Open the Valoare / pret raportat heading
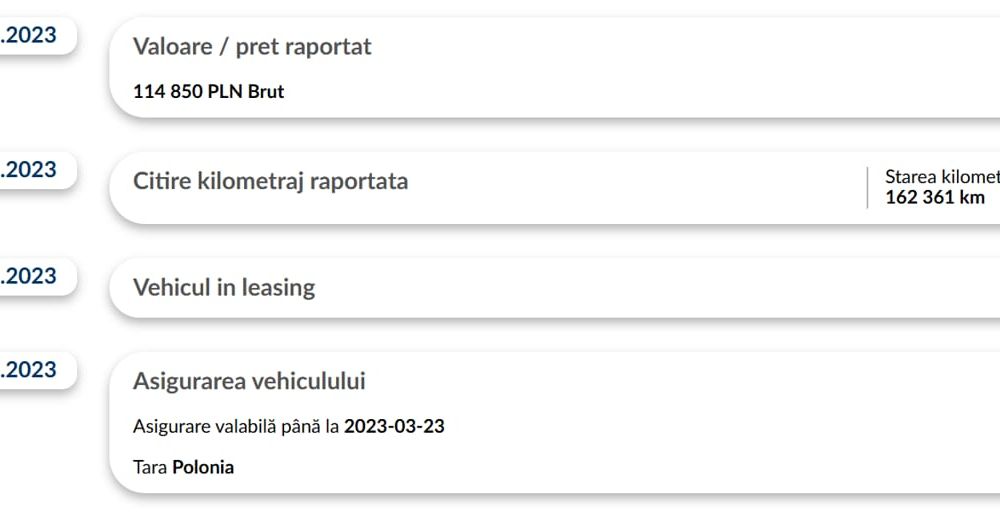 point(252,47)
